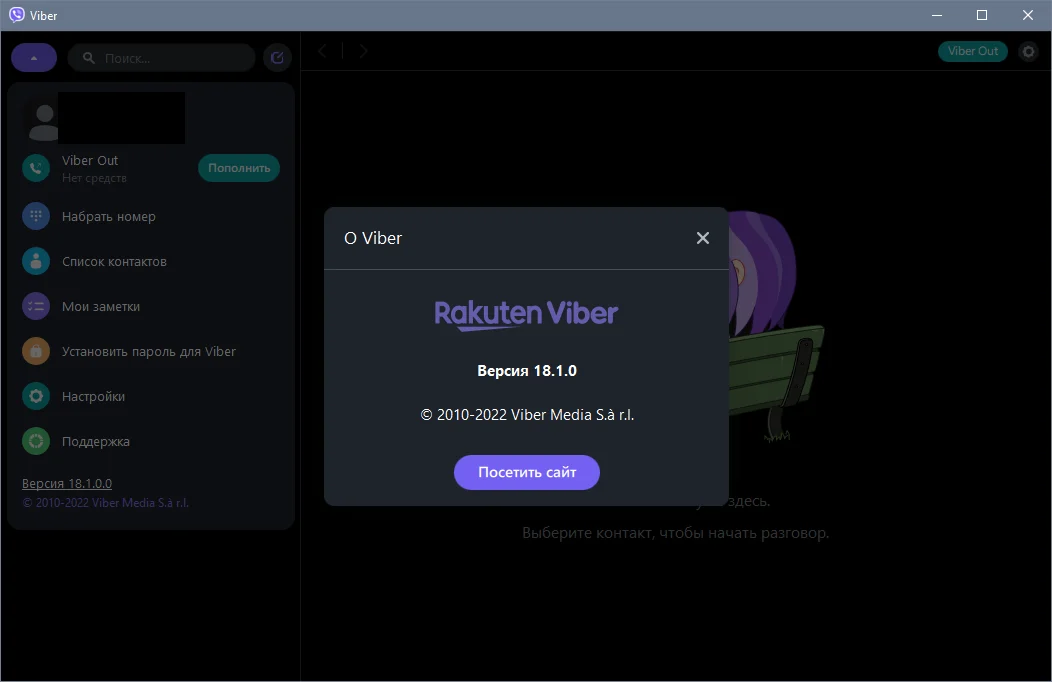Open Поддержка support icon

(36, 441)
